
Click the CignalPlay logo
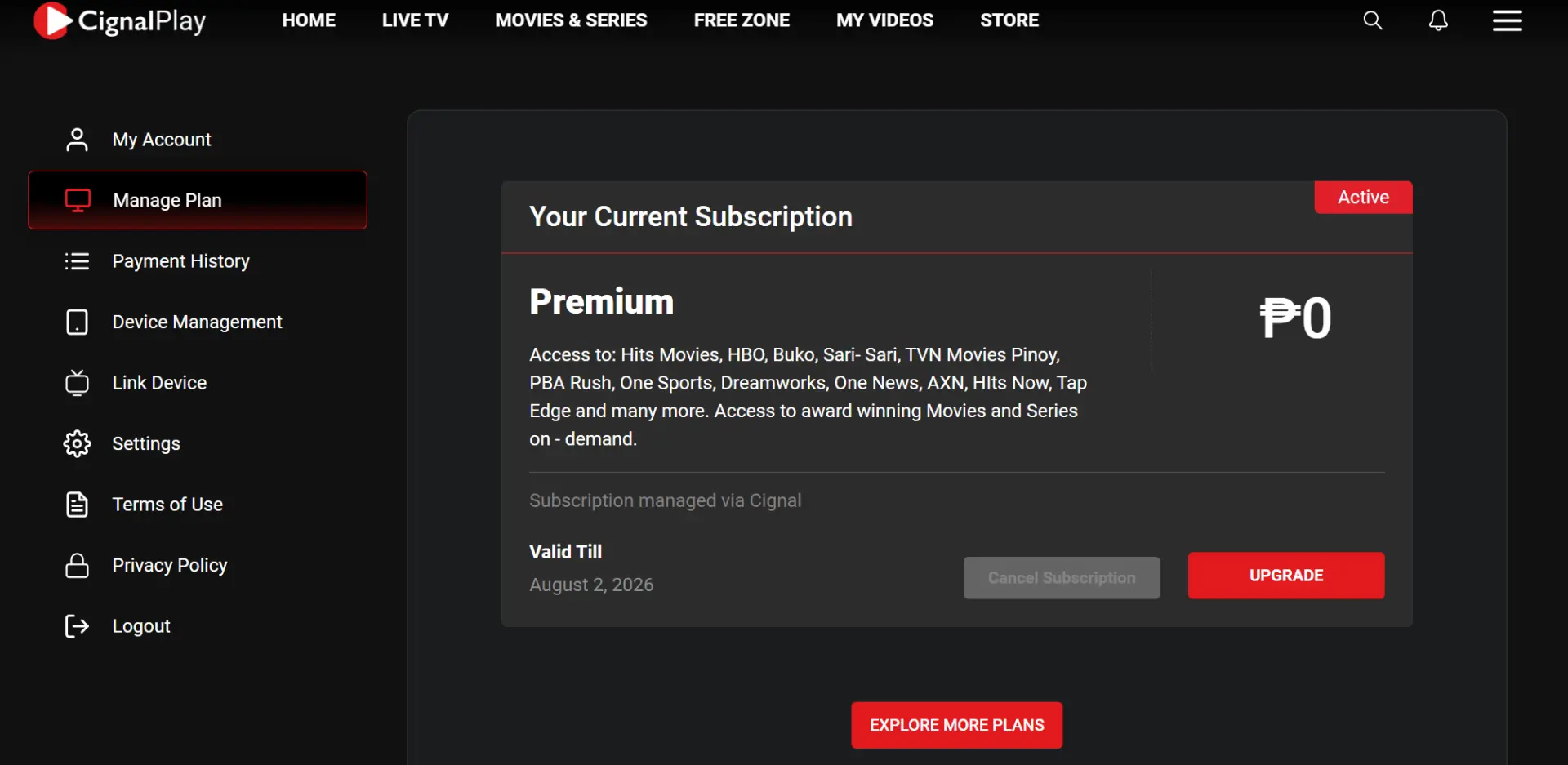[120, 21]
